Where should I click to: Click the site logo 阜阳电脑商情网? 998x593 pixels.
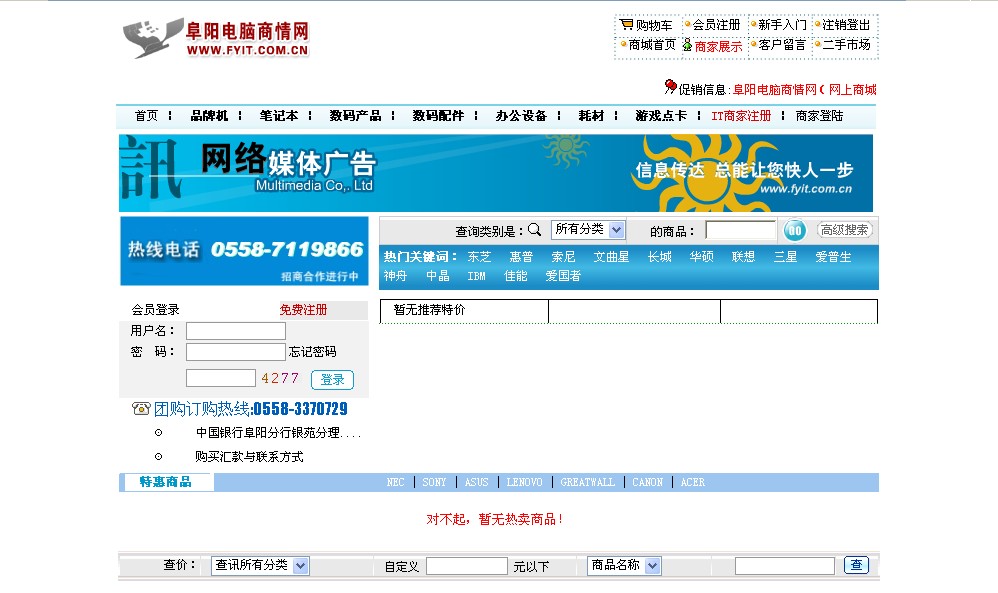216,38
